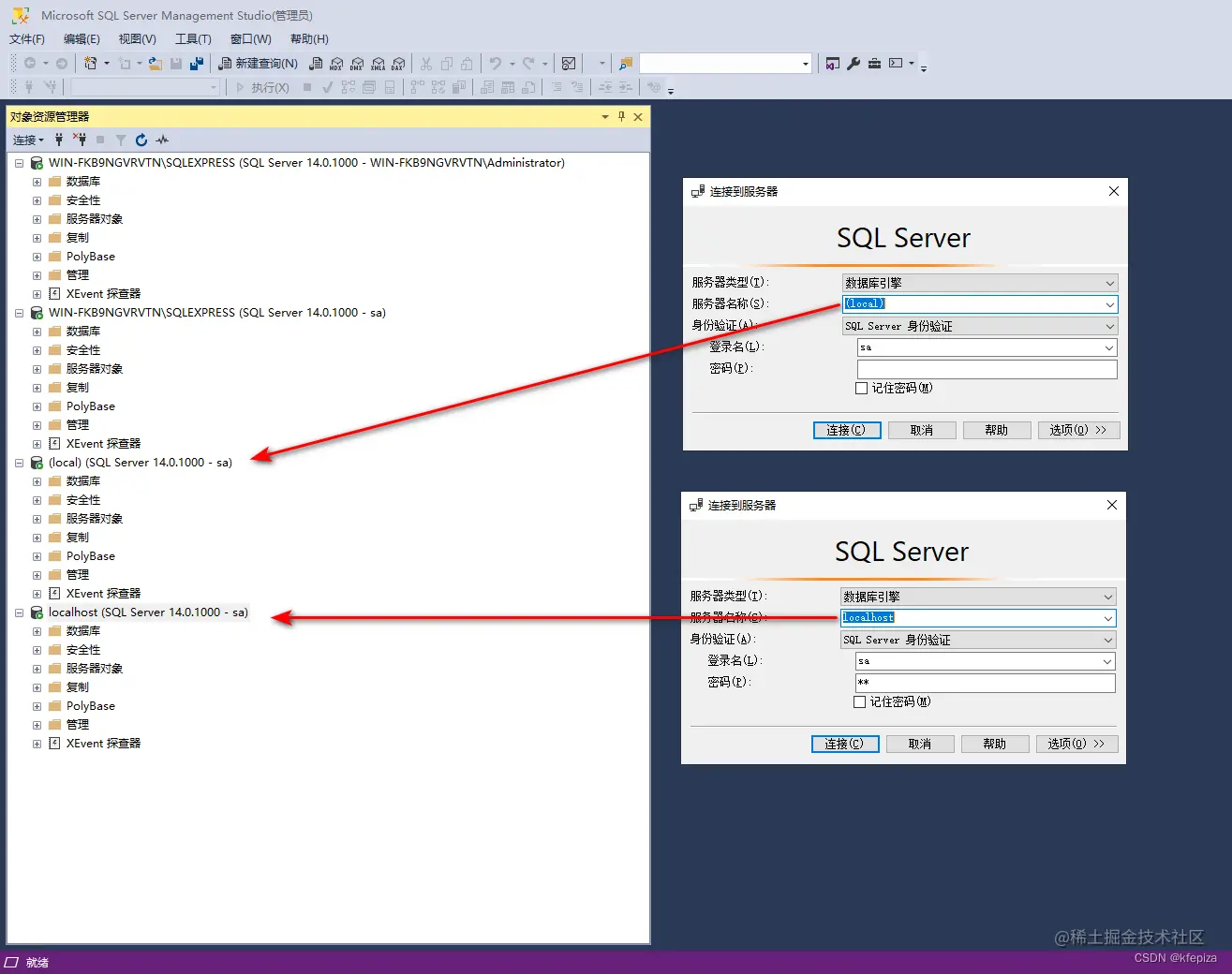
Task: Click the Visual Studio window icon
Action: click(833, 64)
